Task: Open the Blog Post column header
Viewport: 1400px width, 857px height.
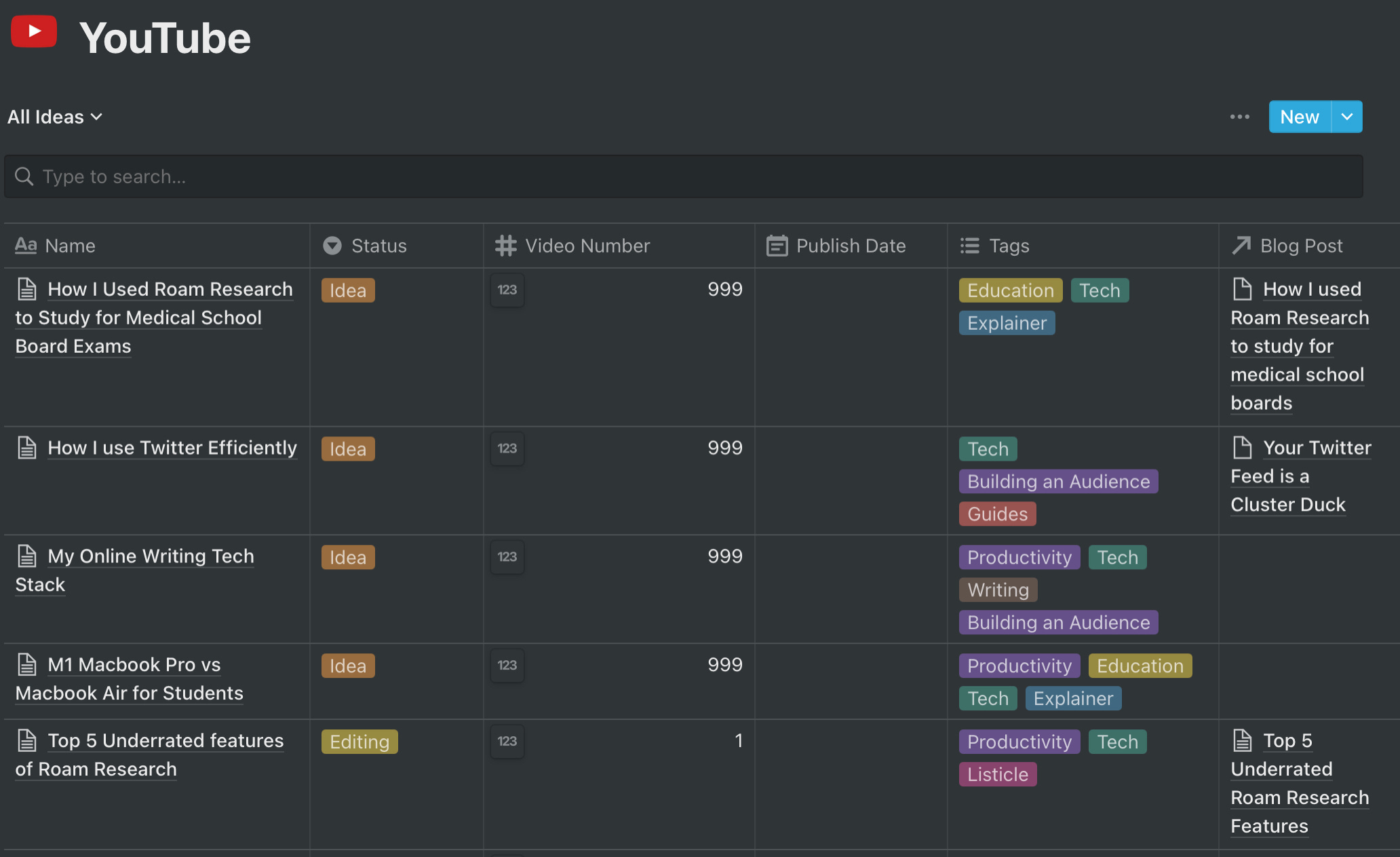Action: click(x=1310, y=246)
